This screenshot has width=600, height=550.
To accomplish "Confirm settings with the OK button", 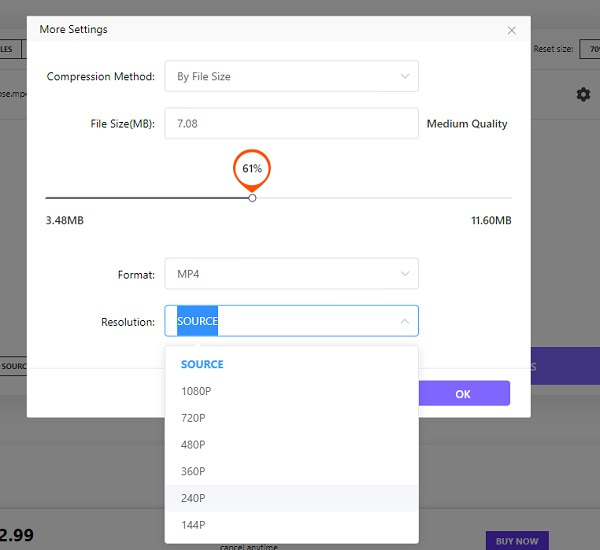I will coord(464,393).
